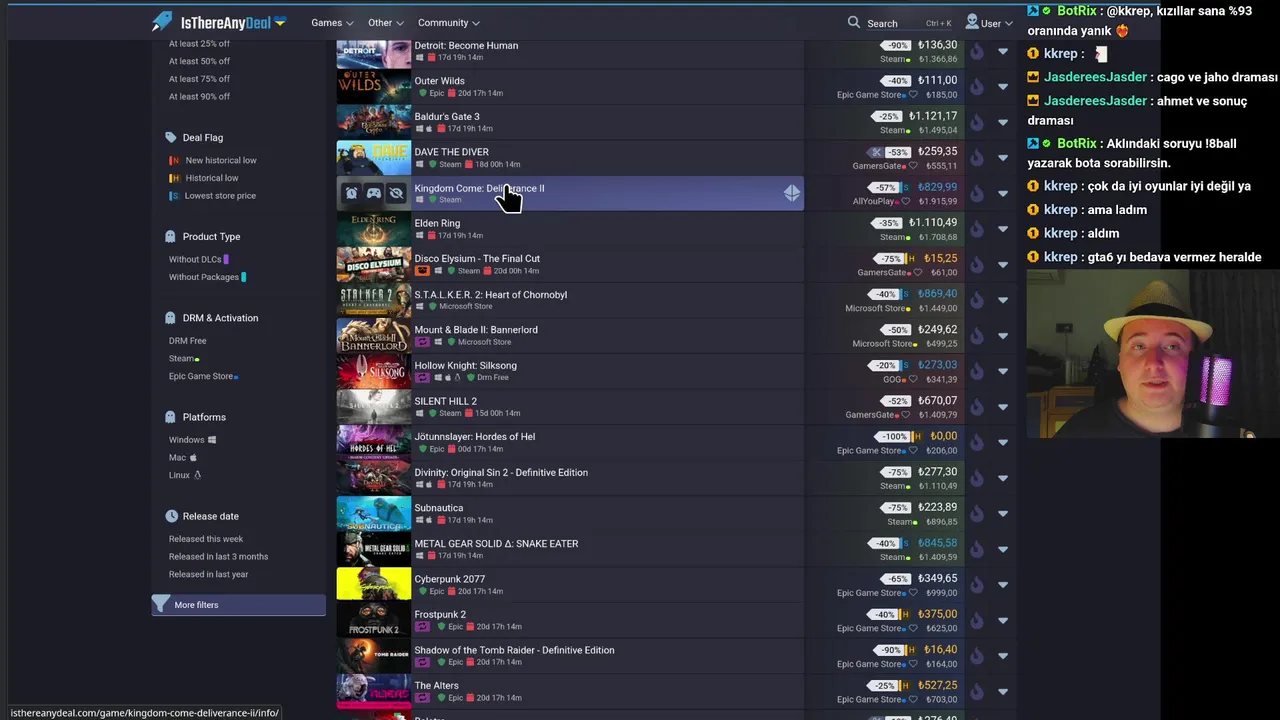Open the Other menu

click(x=385, y=23)
